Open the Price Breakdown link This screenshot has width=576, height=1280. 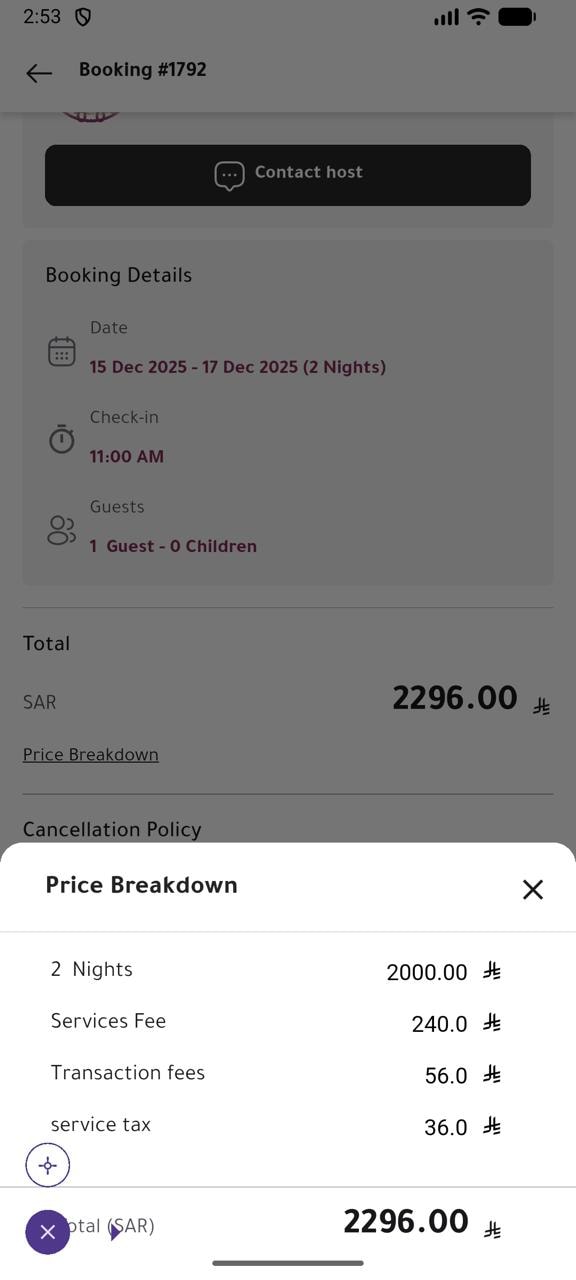pos(91,754)
